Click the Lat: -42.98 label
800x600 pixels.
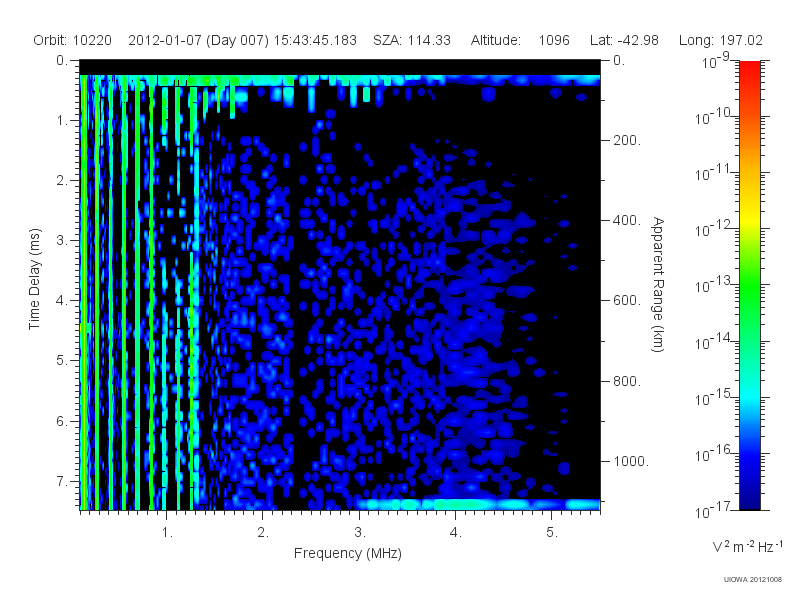tap(624, 40)
